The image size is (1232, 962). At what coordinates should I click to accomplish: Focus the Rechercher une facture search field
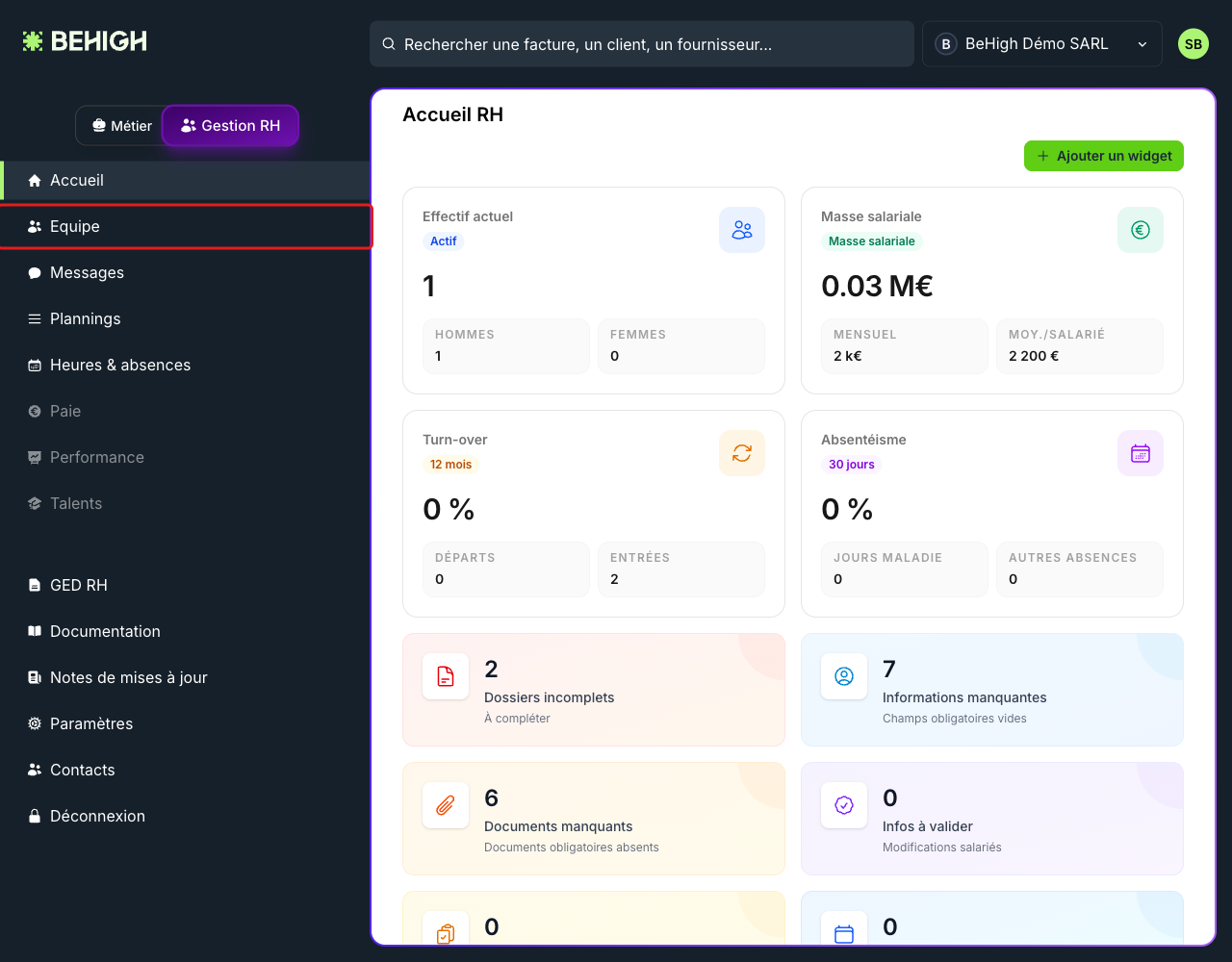pyautogui.click(x=642, y=44)
